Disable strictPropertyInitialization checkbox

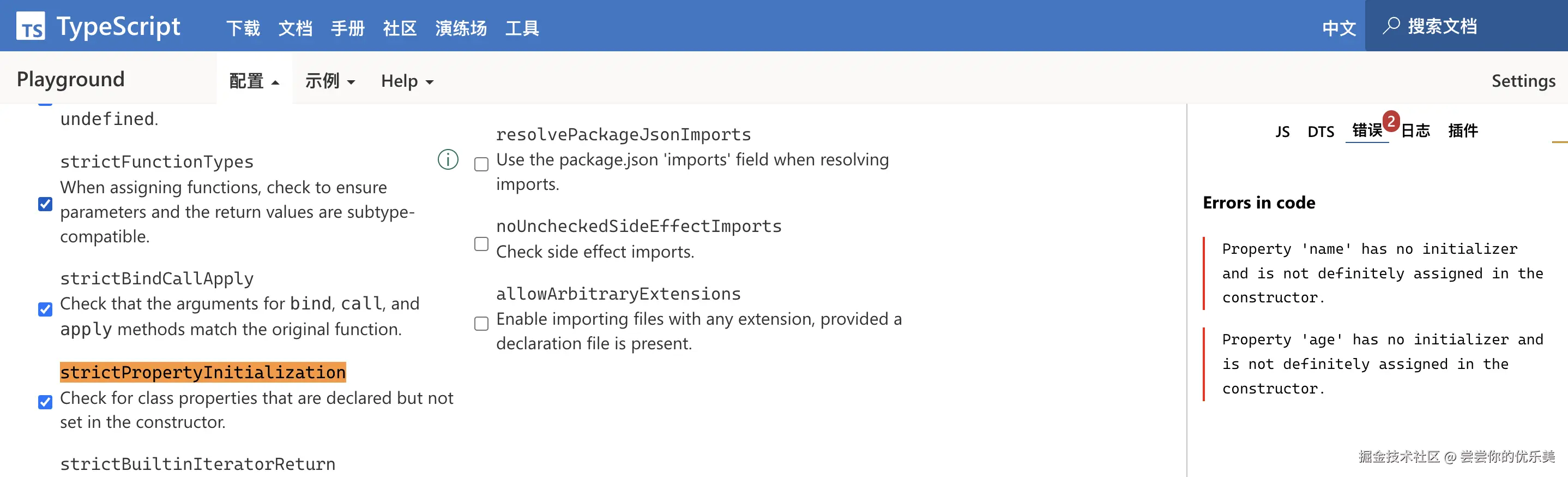pos(45,402)
